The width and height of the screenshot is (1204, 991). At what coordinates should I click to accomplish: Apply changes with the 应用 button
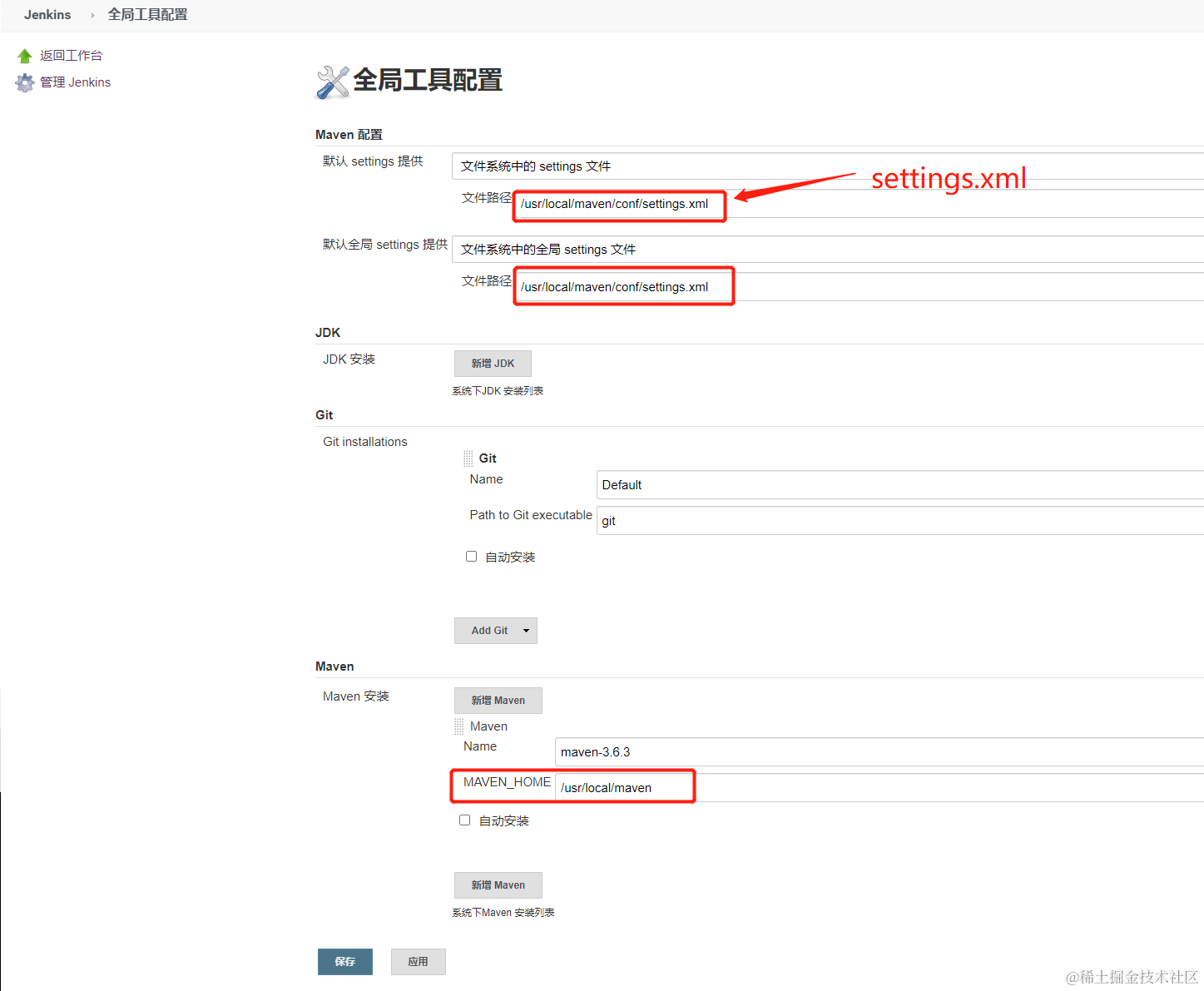pos(419,962)
